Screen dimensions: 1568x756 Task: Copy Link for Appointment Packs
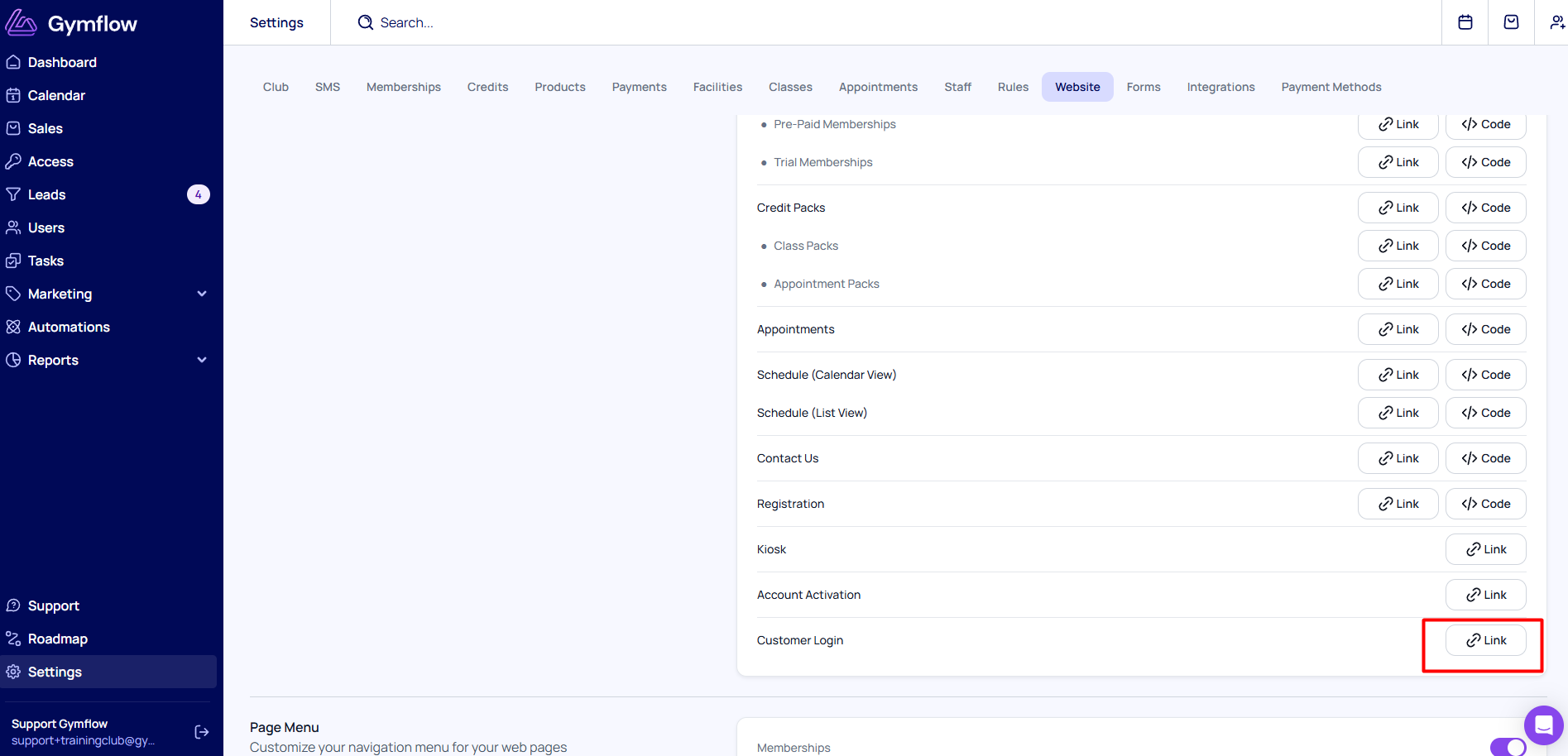(1398, 284)
